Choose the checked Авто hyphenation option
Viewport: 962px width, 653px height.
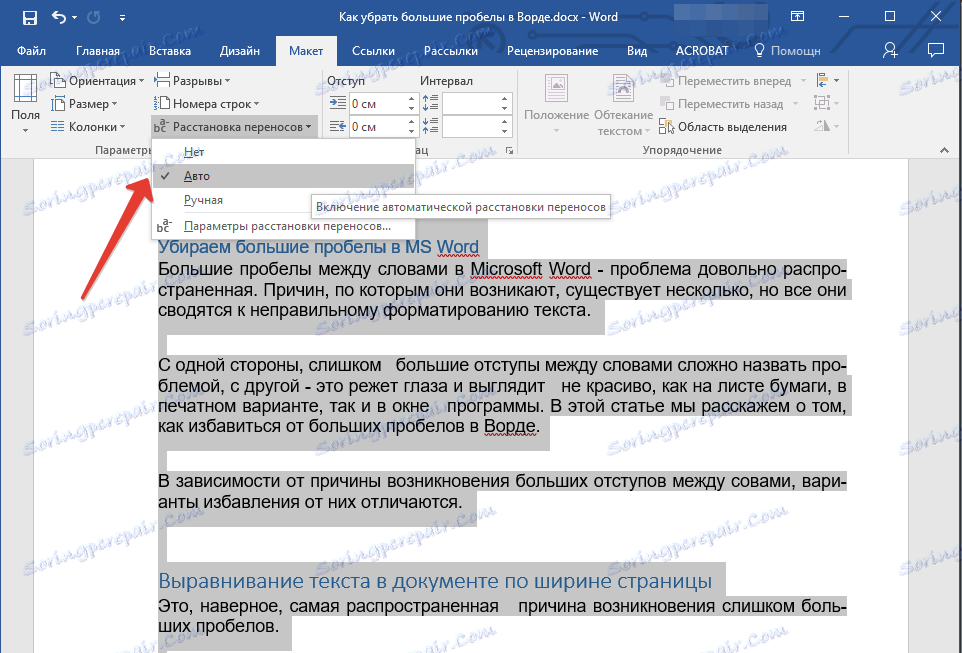(196, 175)
